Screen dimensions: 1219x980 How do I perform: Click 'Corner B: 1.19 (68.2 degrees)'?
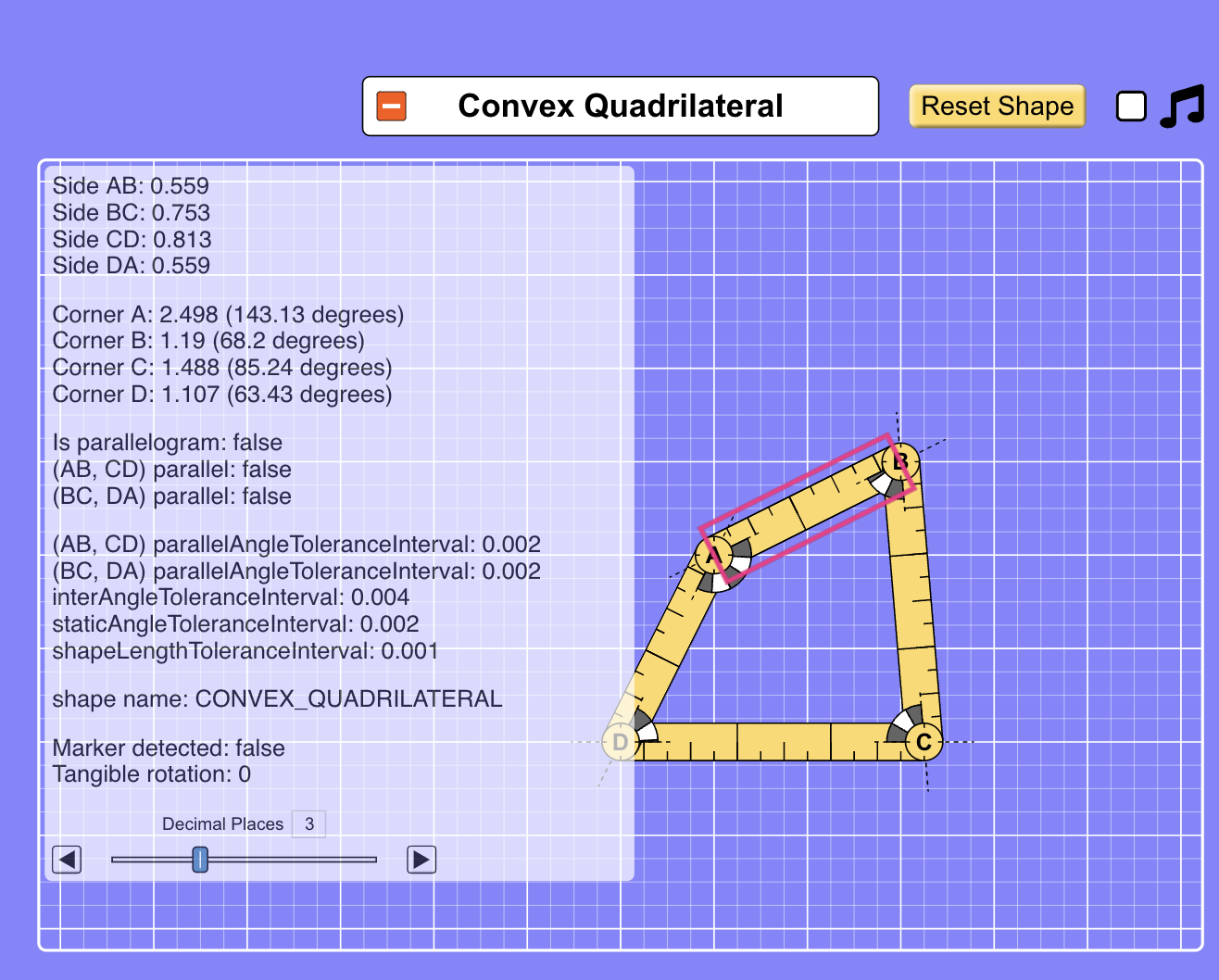(x=208, y=341)
